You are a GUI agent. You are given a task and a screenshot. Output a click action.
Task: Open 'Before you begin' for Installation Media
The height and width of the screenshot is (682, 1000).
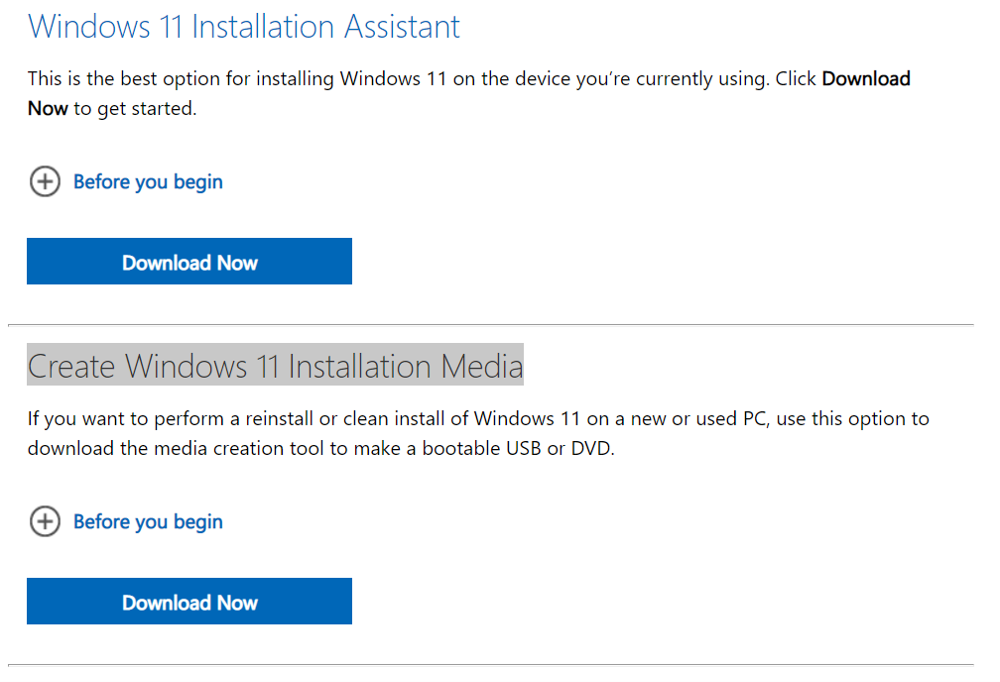[147, 522]
